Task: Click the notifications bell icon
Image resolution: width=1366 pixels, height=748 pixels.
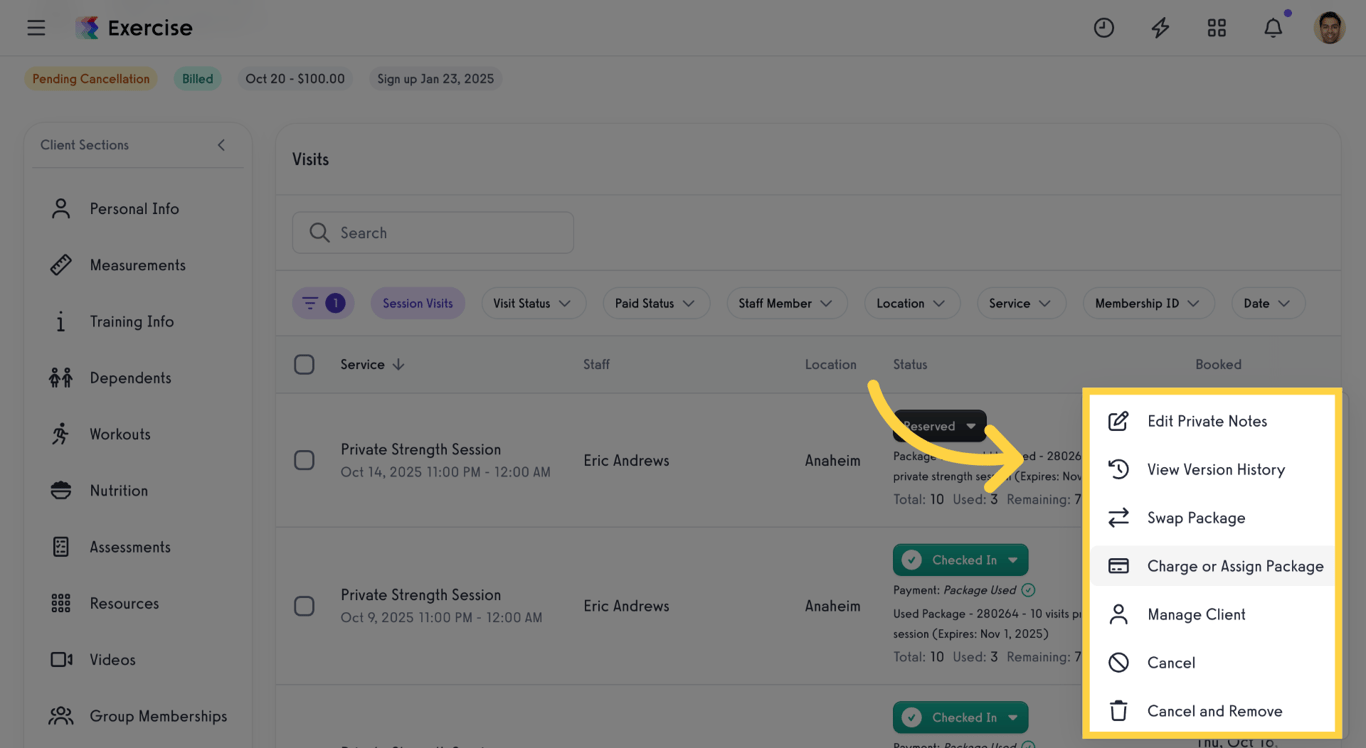Action: click(x=1273, y=28)
